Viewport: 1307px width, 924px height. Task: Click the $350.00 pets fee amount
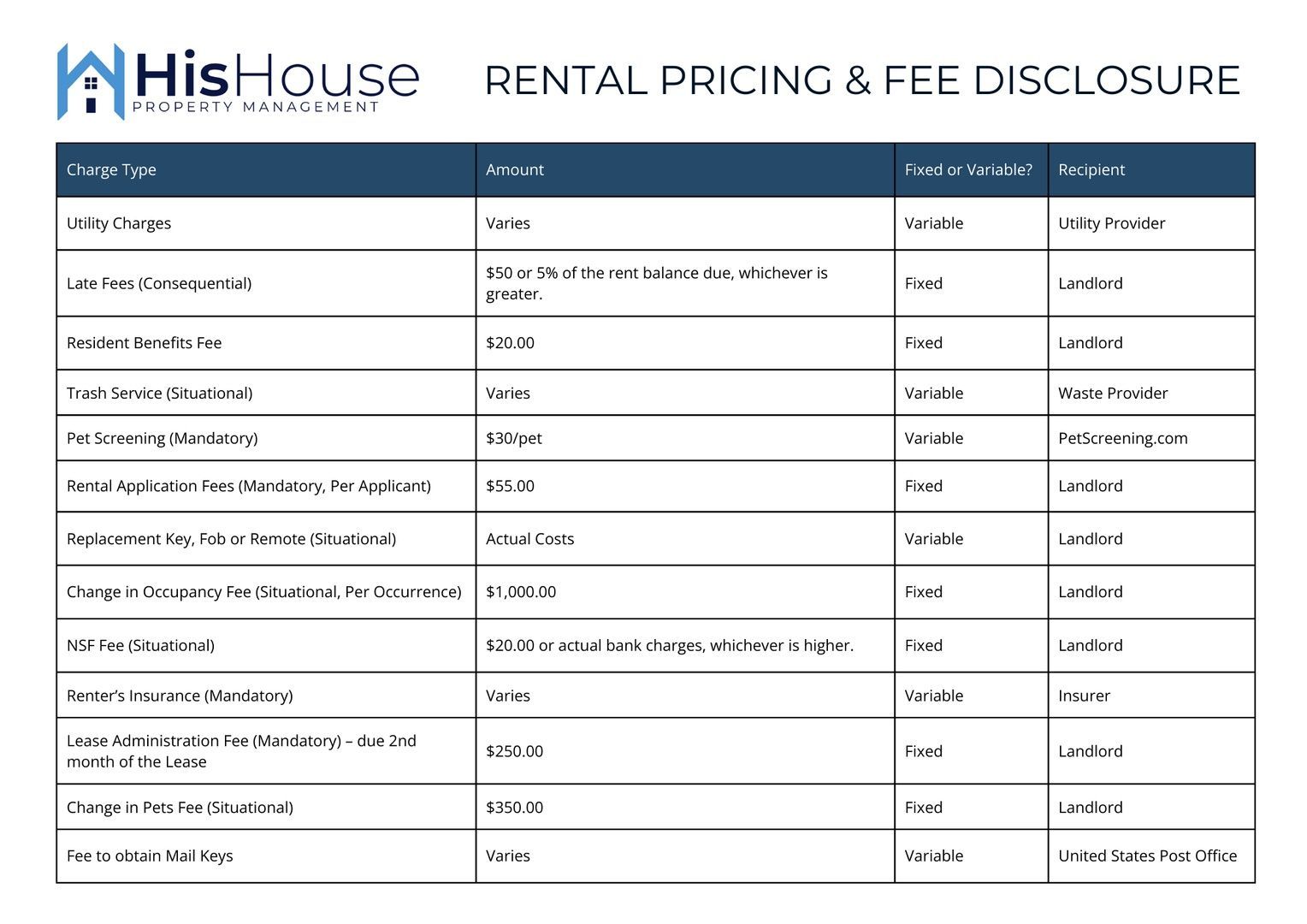pos(514,807)
